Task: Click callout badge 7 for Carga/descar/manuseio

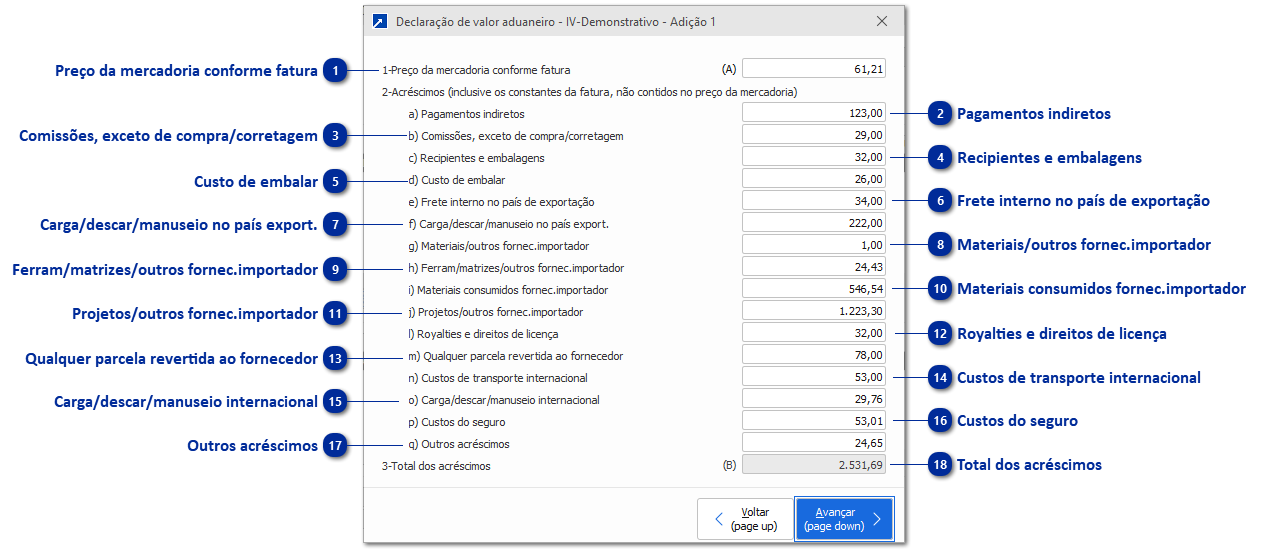Action: [338, 224]
